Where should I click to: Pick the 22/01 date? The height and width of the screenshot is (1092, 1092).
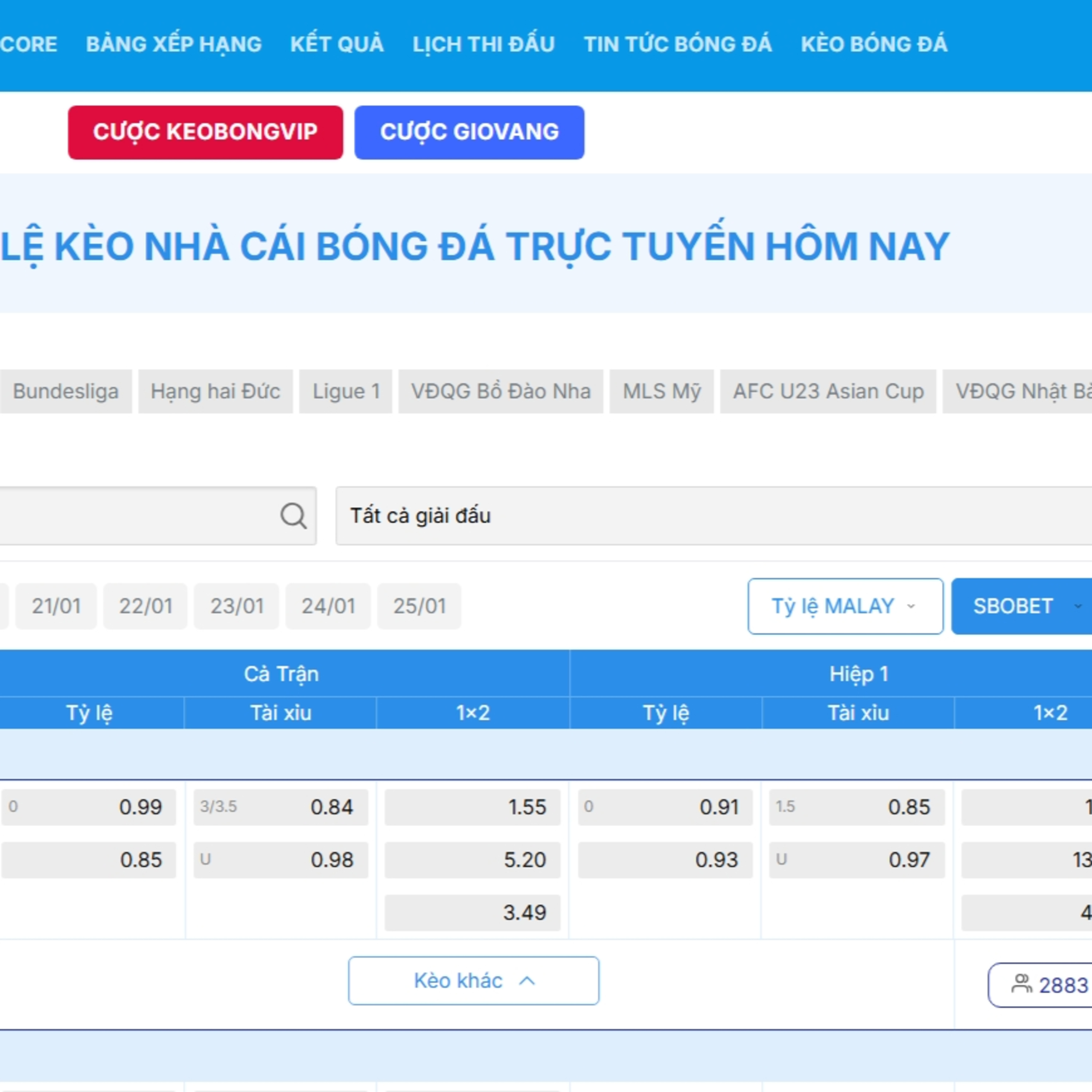(x=145, y=606)
